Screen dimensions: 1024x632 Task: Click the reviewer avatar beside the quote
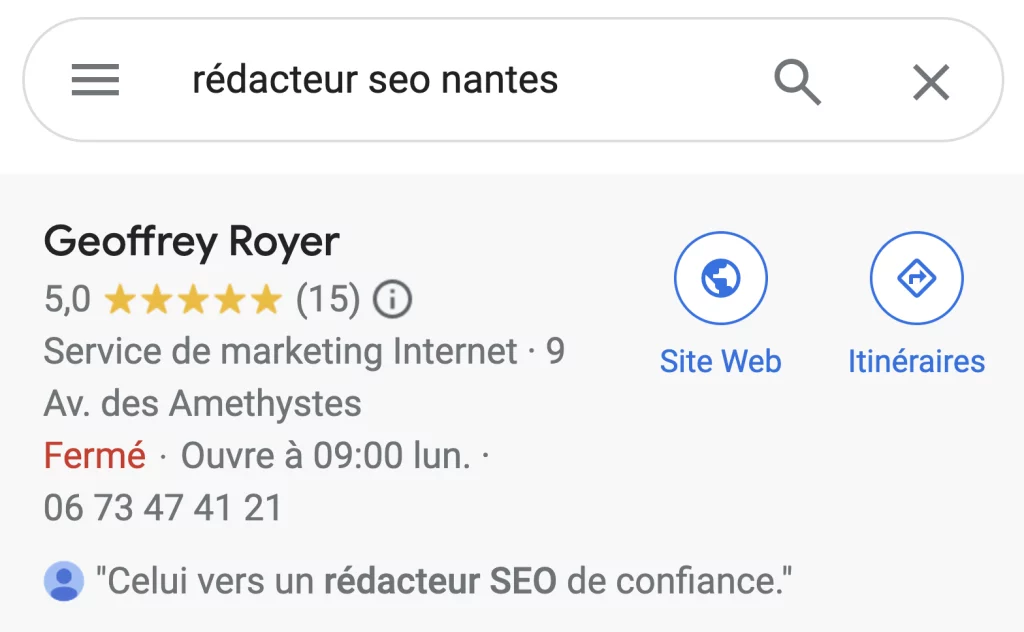point(63,578)
